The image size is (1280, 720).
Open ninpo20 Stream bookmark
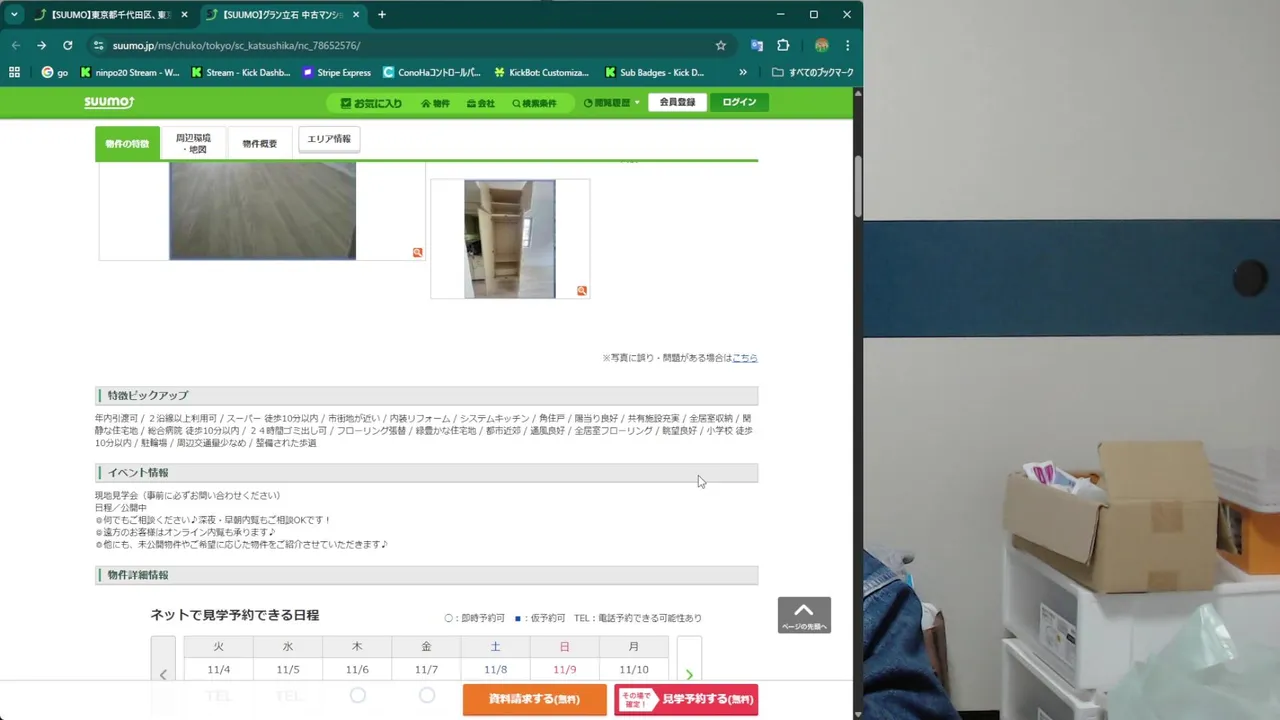(130, 72)
